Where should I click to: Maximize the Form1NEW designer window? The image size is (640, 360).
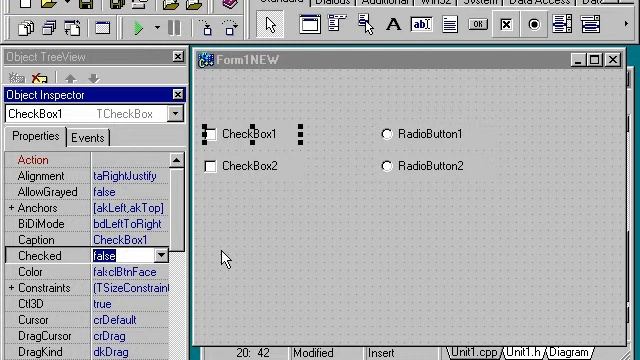tap(594, 60)
